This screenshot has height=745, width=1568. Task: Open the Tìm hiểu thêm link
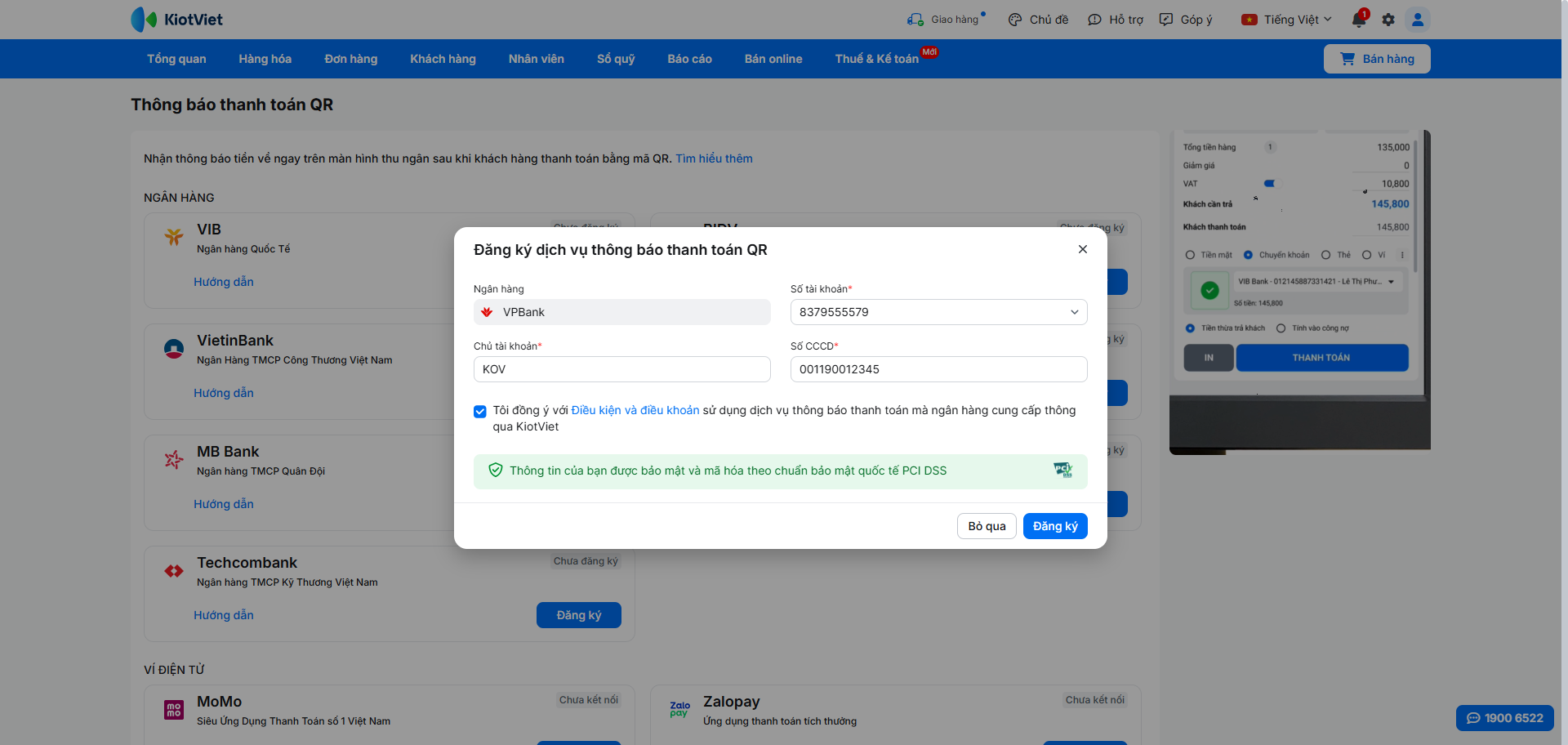pyautogui.click(x=714, y=158)
